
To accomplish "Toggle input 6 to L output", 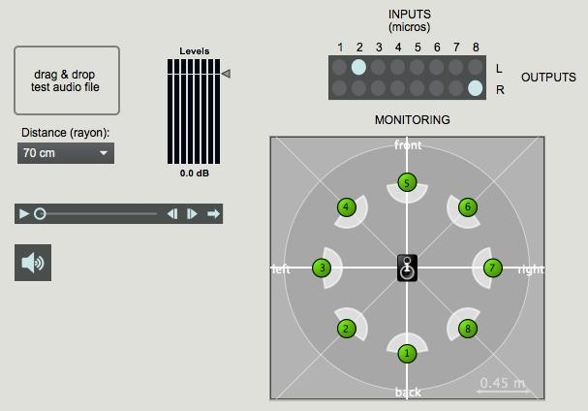I will [x=436, y=67].
